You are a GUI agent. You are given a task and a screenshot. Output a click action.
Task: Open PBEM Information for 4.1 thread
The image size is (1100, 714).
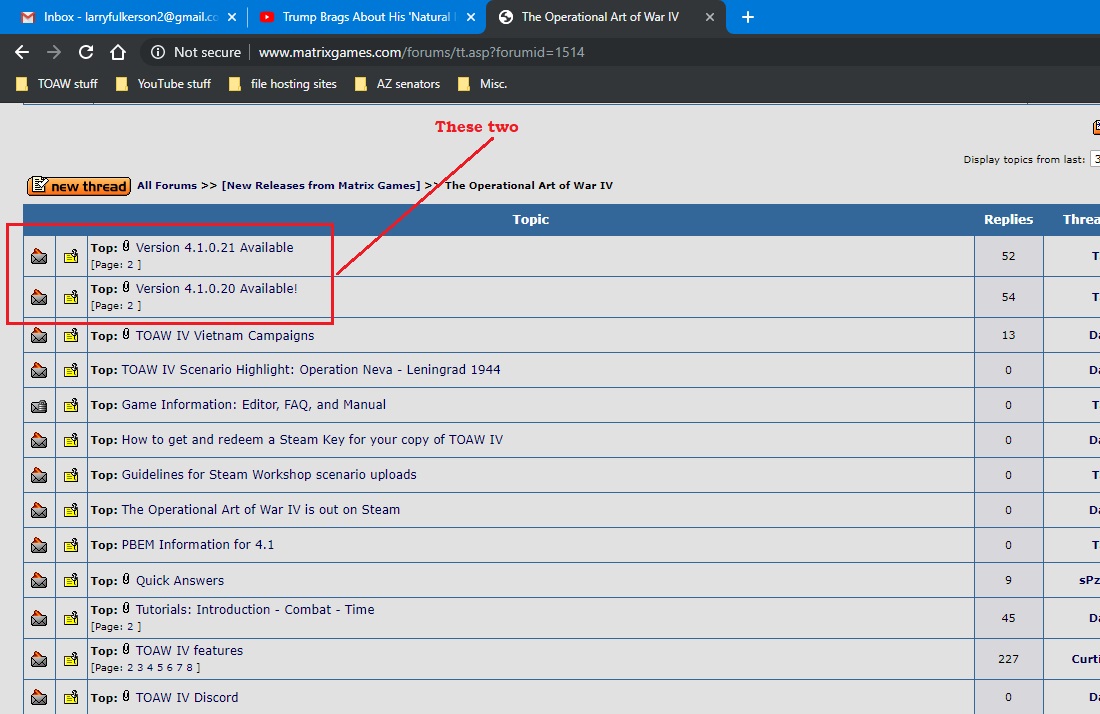[x=198, y=545]
